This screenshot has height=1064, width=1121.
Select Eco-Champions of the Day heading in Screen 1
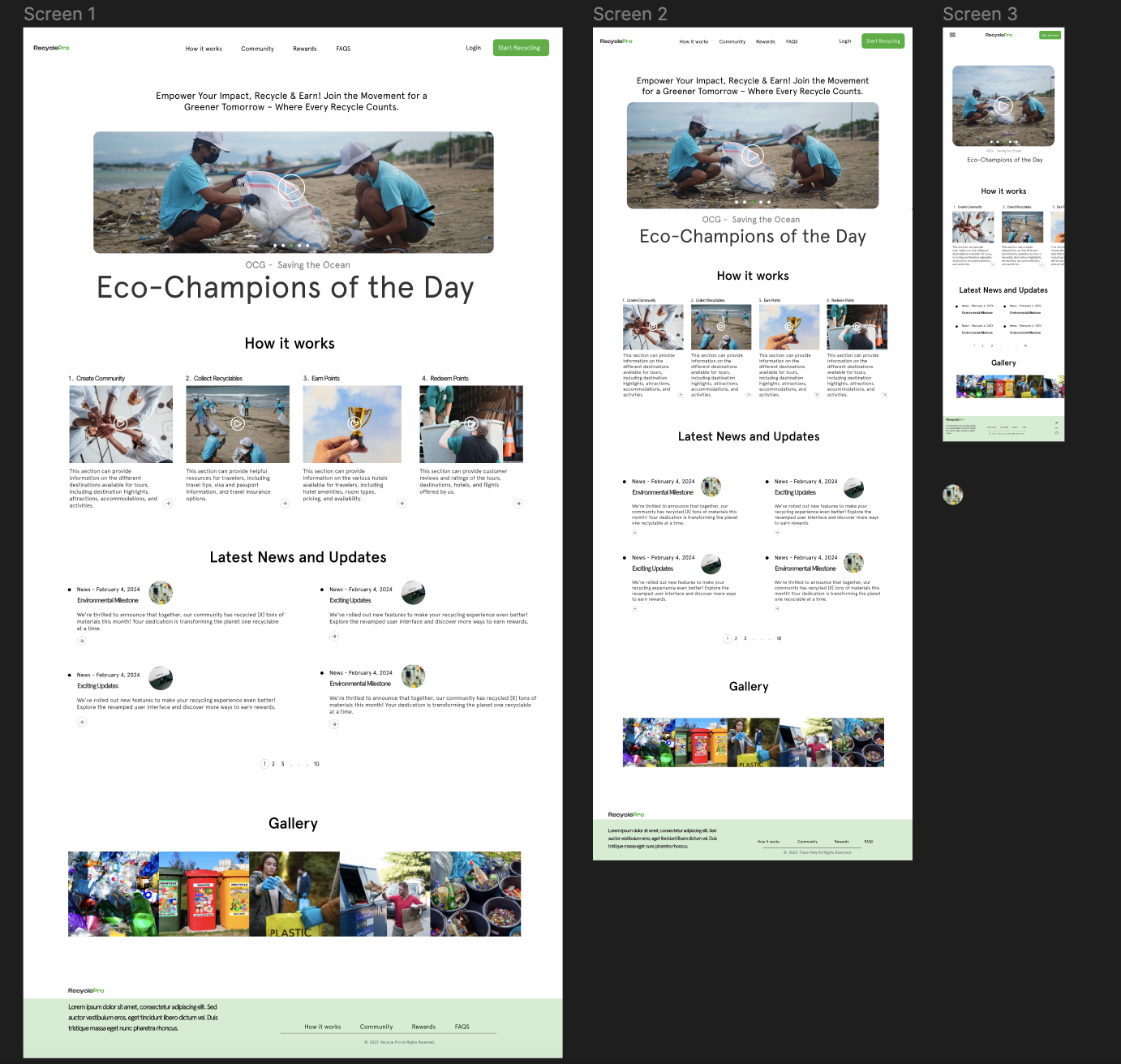click(x=286, y=288)
